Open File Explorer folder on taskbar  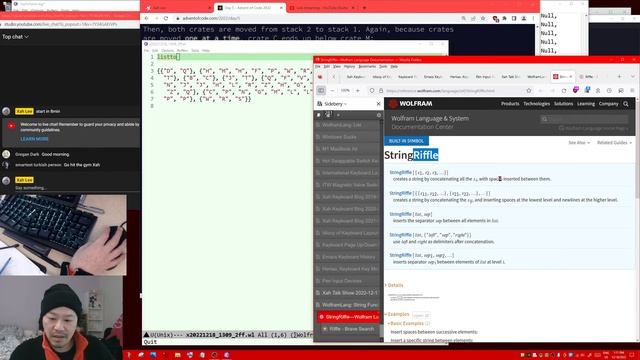coord(178,355)
